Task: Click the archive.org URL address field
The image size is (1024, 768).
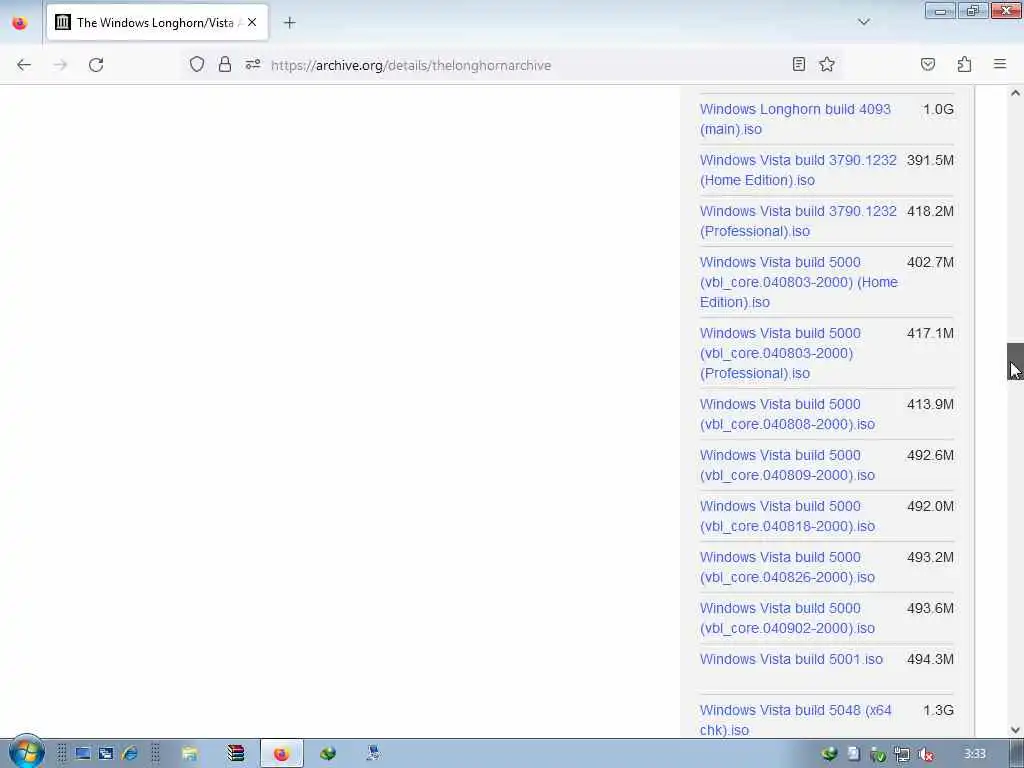Action: click(x=411, y=65)
